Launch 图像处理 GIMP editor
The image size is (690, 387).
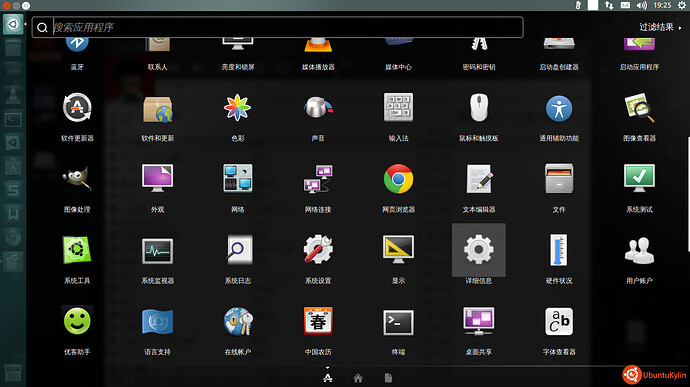77,178
